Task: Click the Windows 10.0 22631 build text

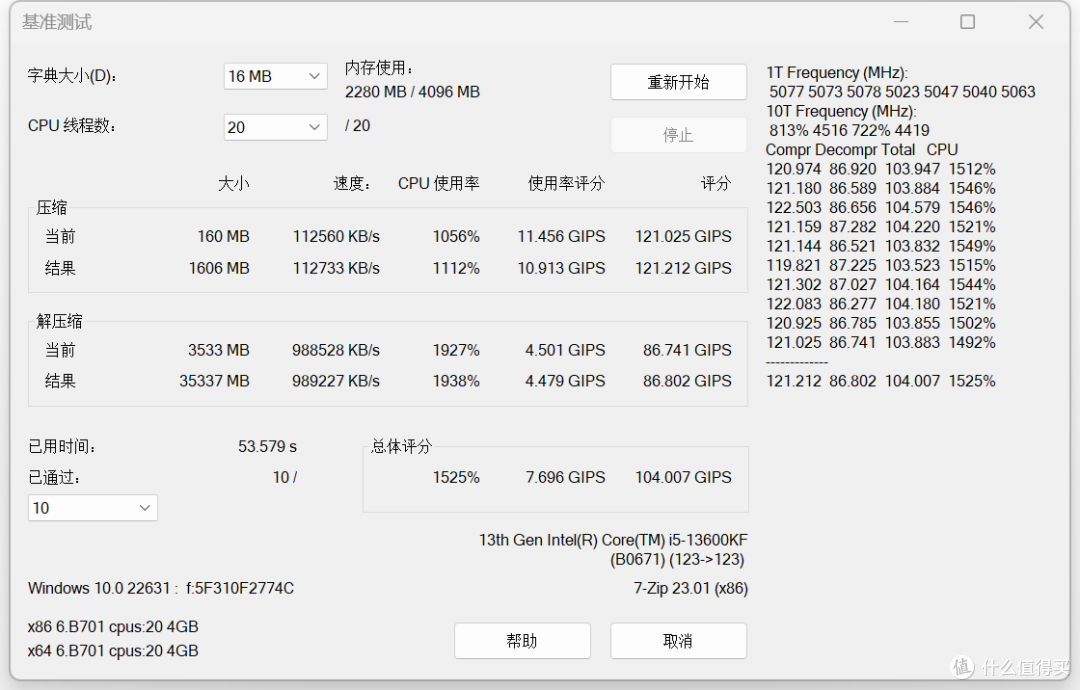Action: [160, 588]
